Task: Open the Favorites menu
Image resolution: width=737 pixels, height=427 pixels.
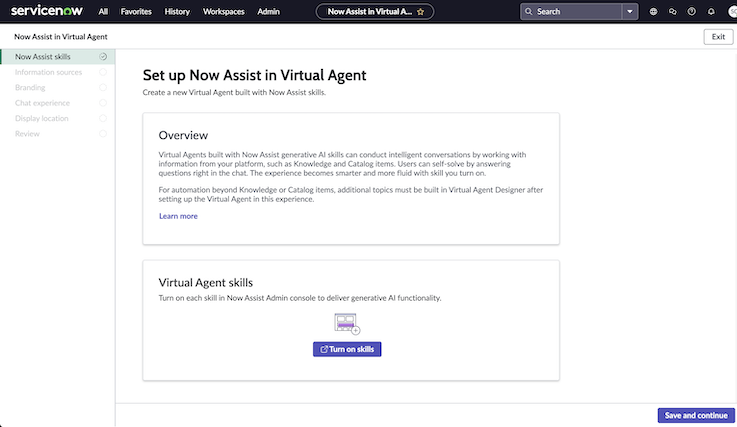Action: click(x=136, y=11)
